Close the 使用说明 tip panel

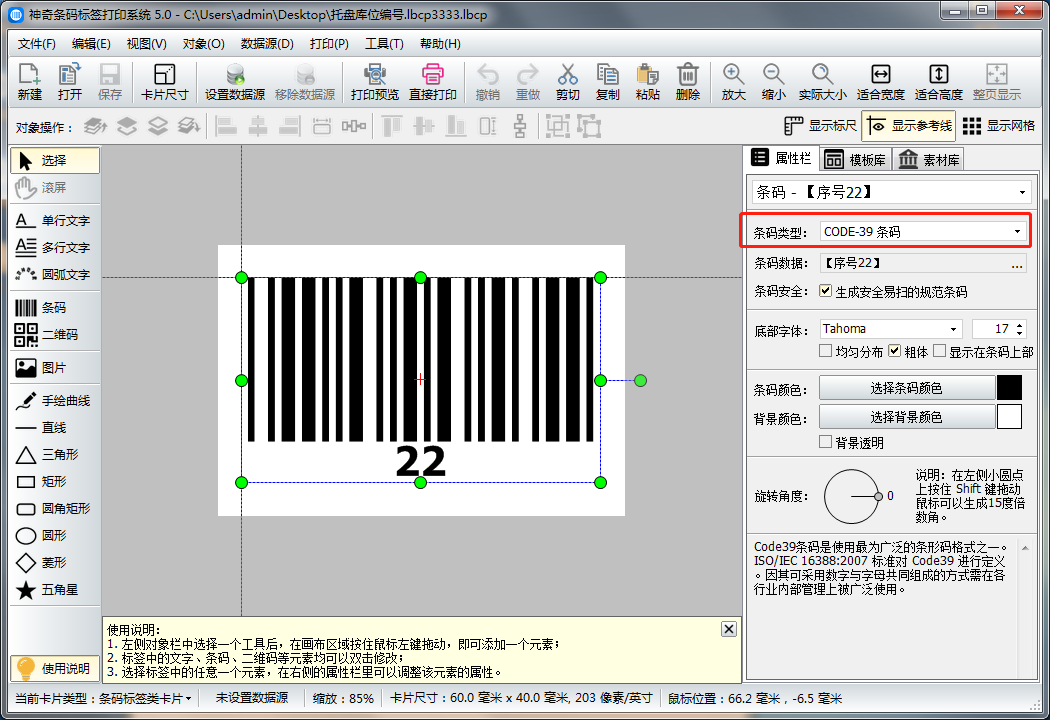pos(729,629)
